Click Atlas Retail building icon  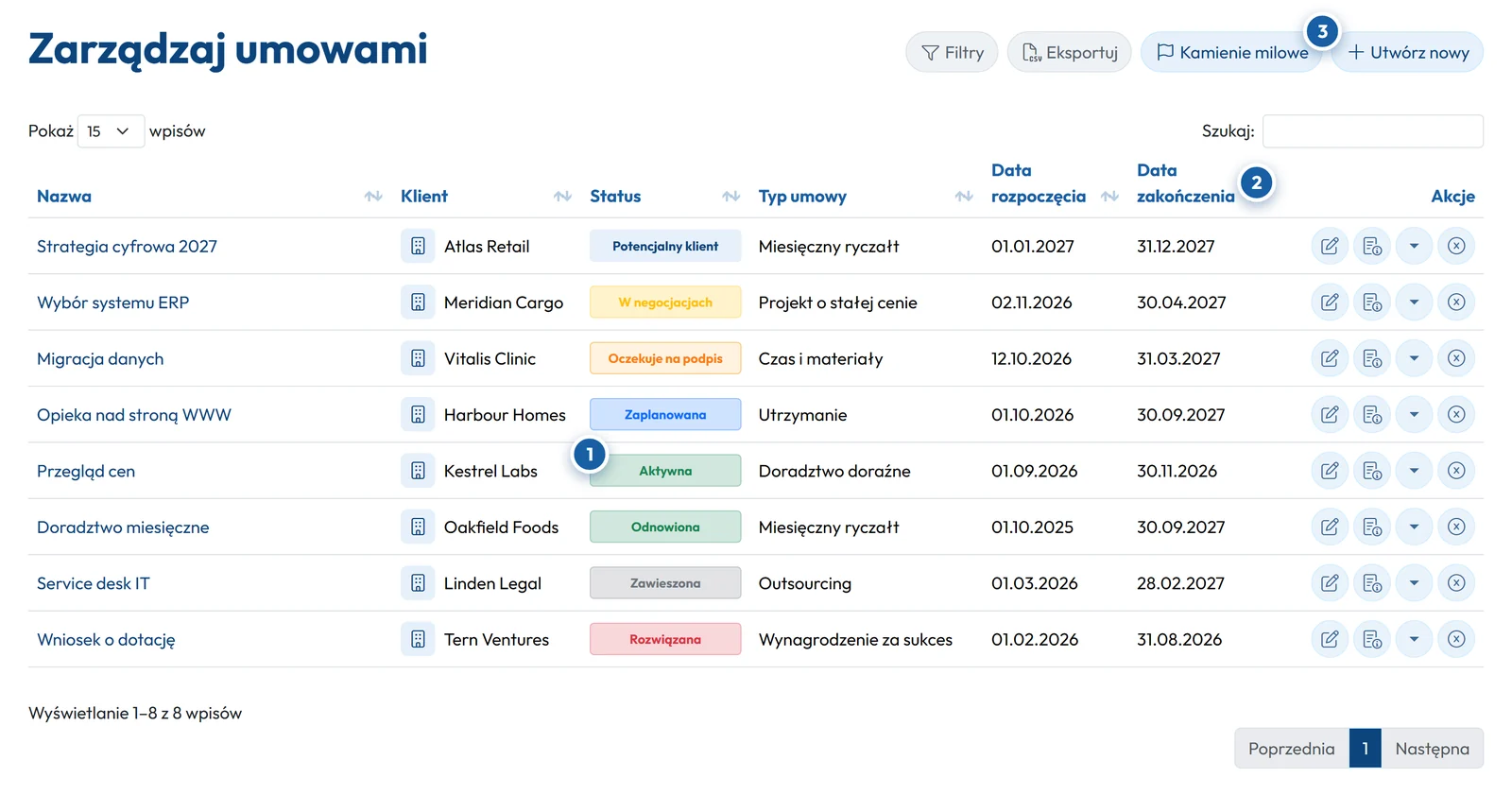tap(418, 246)
